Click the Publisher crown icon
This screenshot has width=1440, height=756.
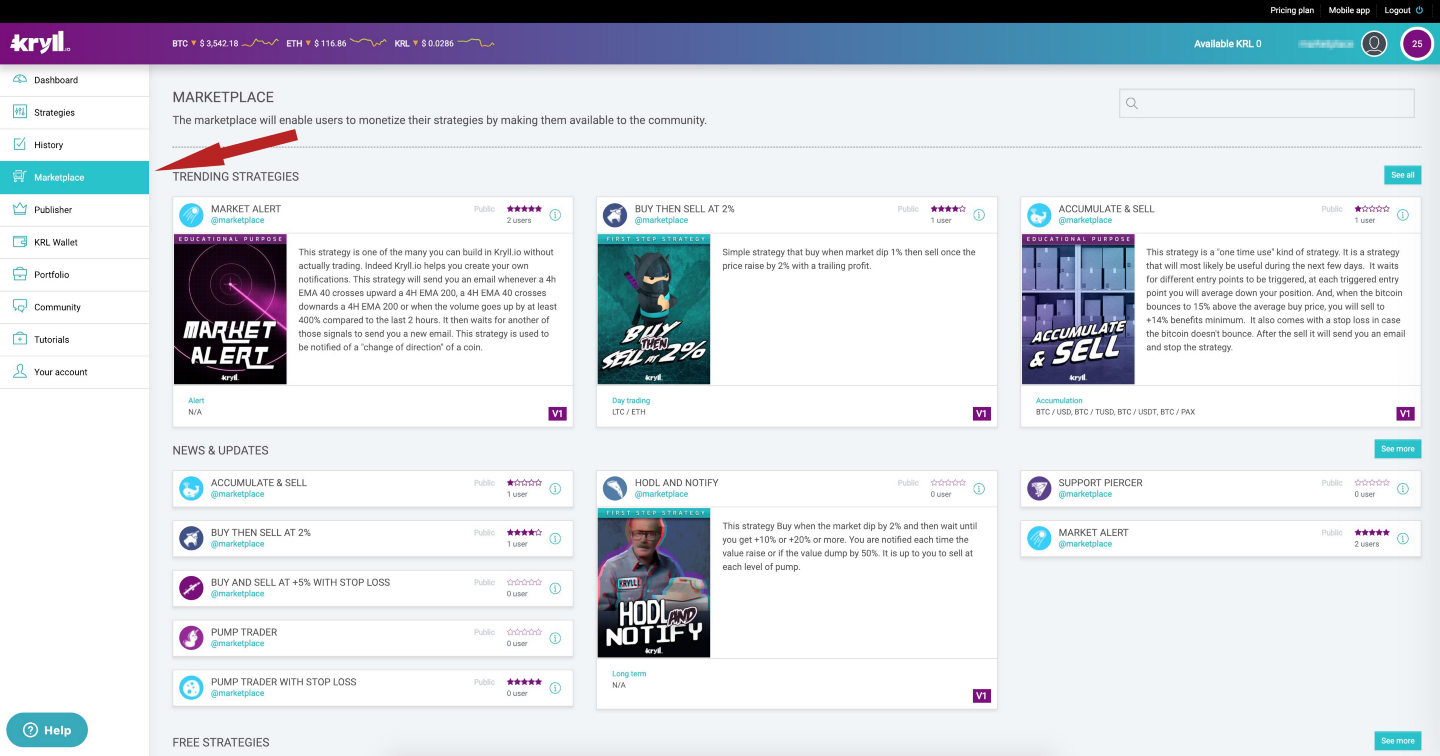pyautogui.click(x=20, y=210)
